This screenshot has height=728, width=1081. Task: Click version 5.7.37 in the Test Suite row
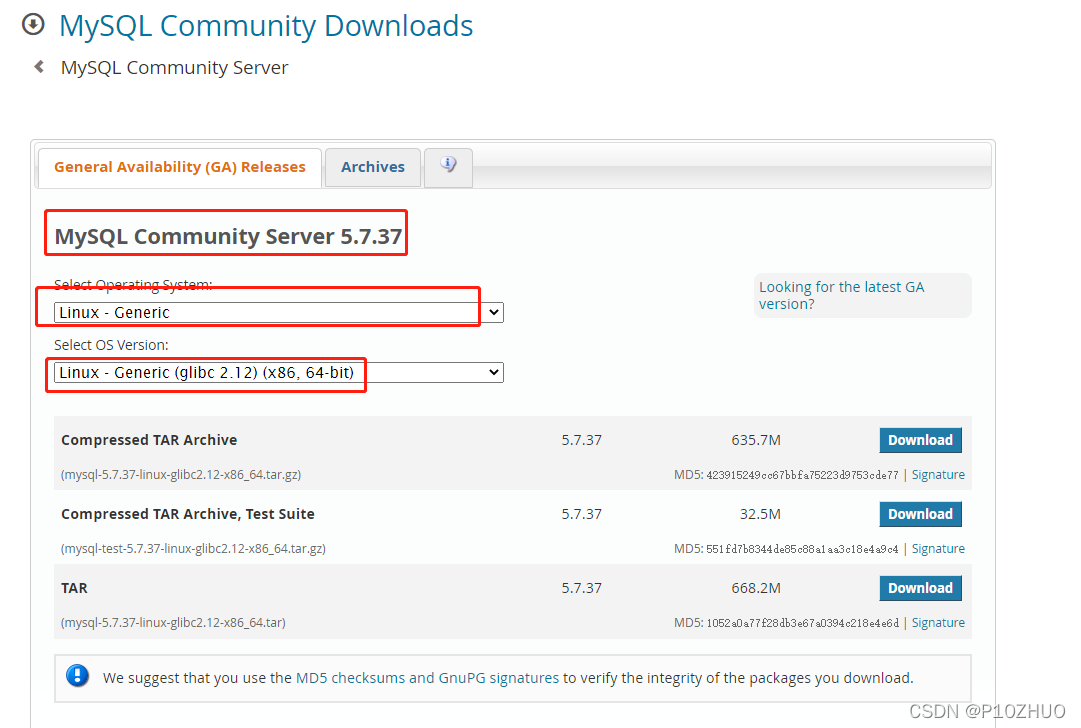[x=581, y=514]
